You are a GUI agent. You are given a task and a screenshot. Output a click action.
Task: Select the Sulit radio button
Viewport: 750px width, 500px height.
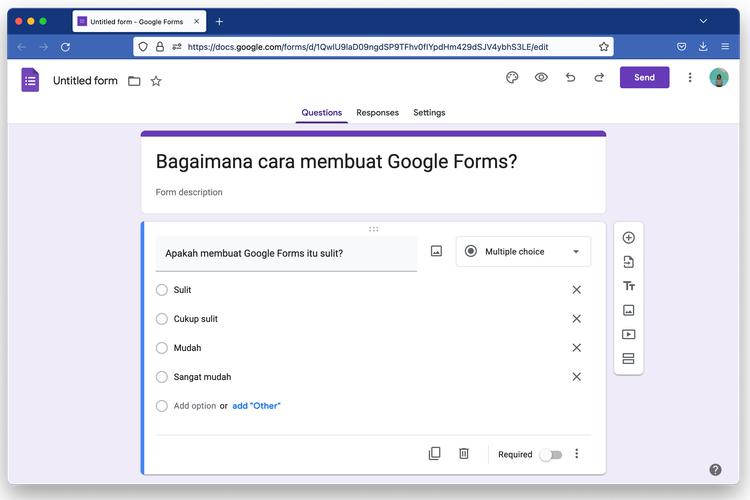tap(162, 290)
